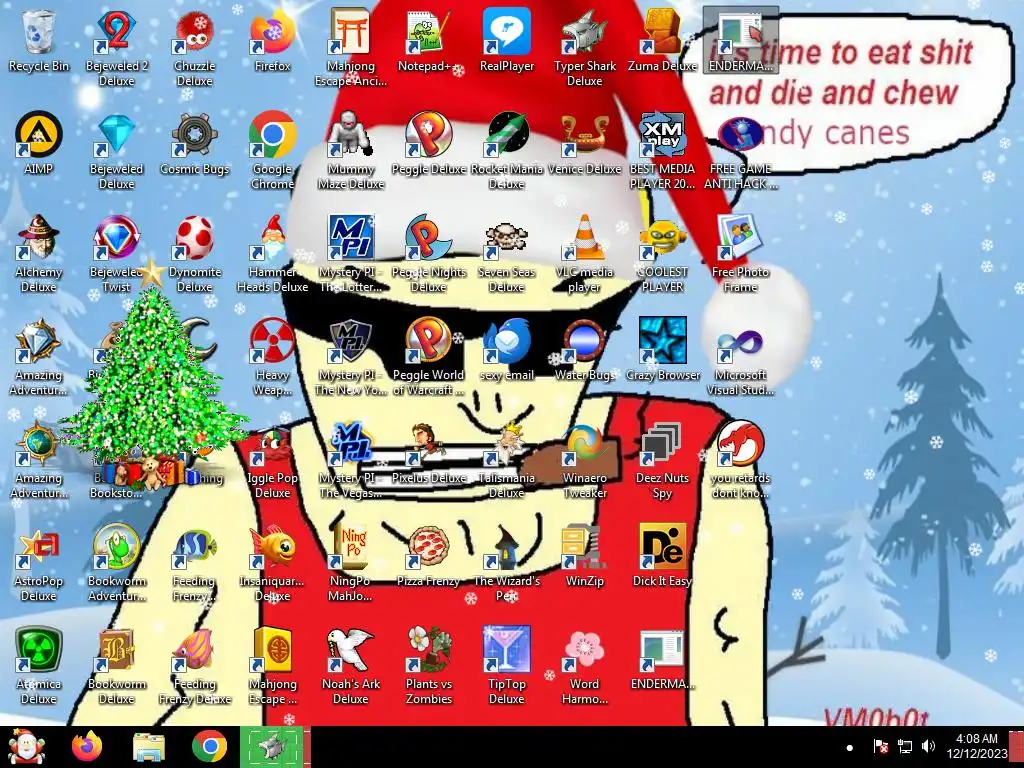Open FREE GAME ANTI HACK shortcut

(x=741, y=150)
